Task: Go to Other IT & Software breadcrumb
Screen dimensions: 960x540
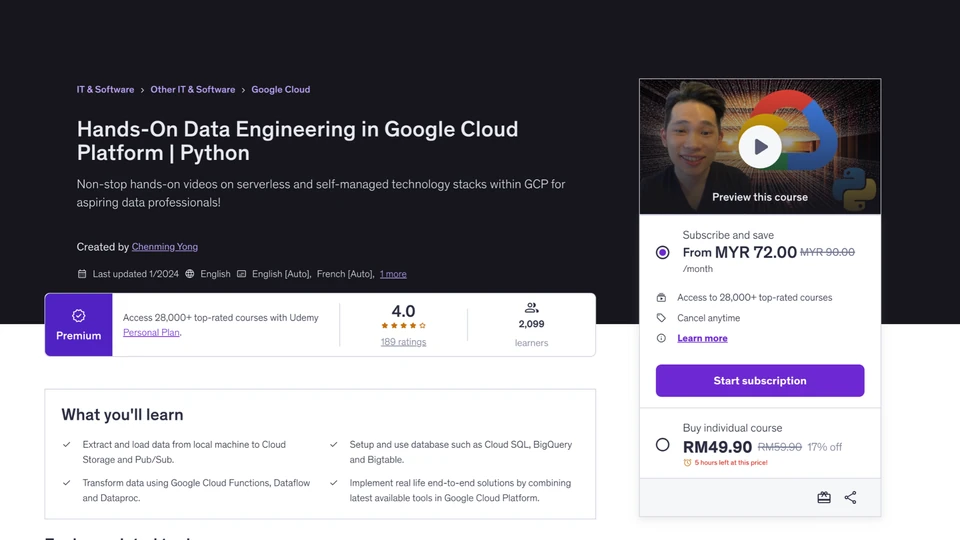Action: click(193, 89)
